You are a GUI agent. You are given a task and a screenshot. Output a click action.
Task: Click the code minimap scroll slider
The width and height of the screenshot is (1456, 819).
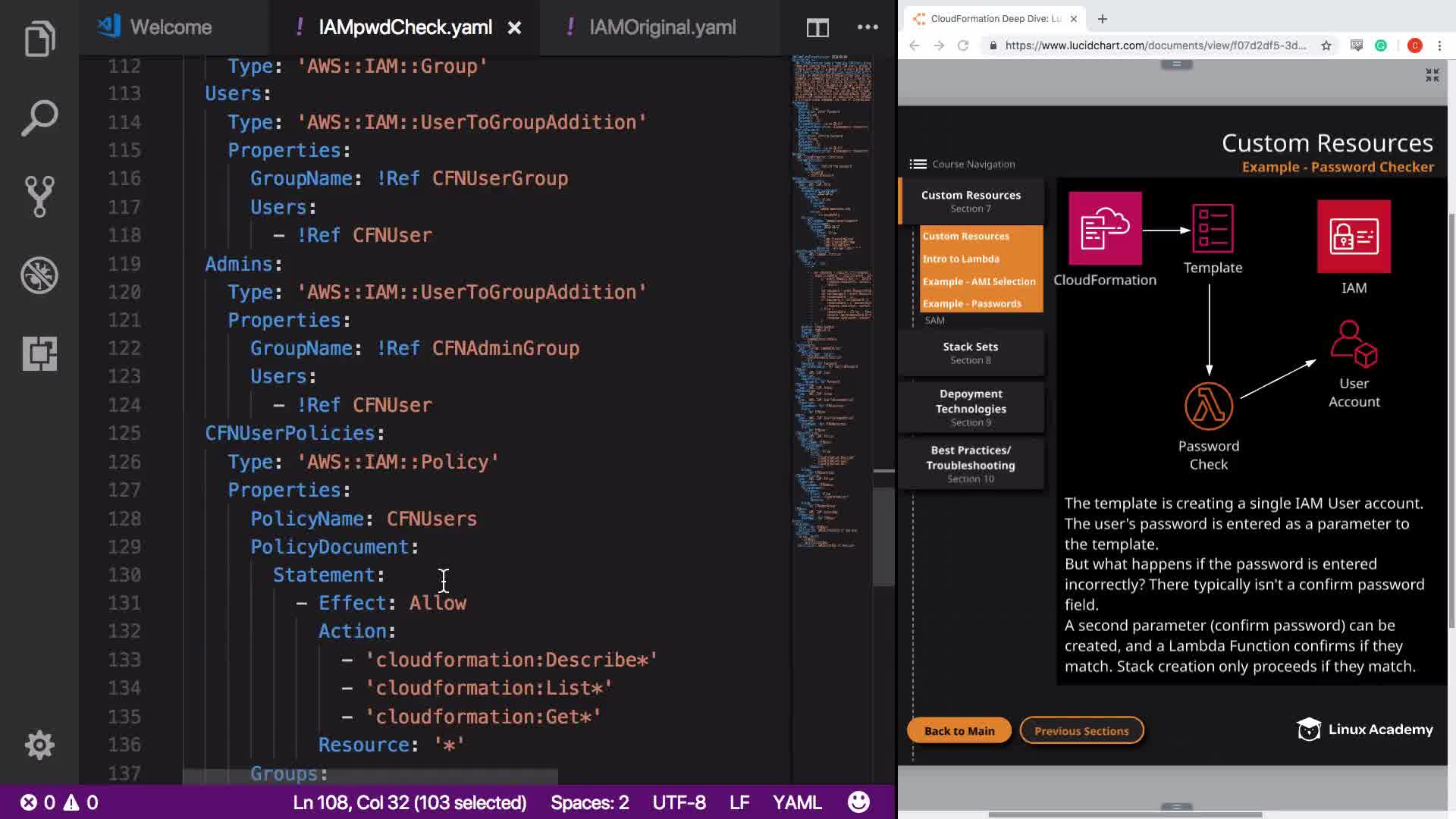(x=883, y=535)
